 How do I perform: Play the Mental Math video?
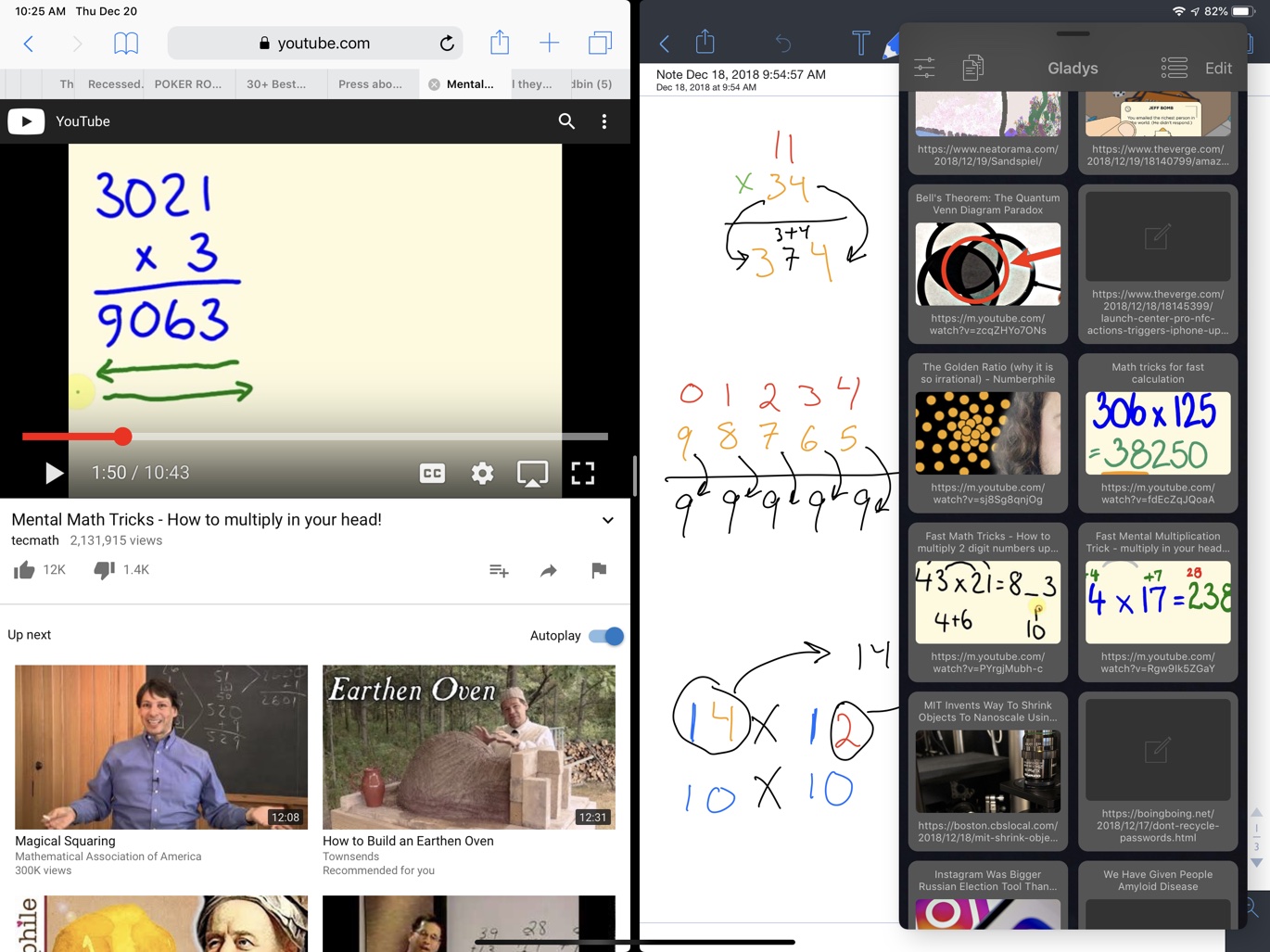(x=54, y=473)
